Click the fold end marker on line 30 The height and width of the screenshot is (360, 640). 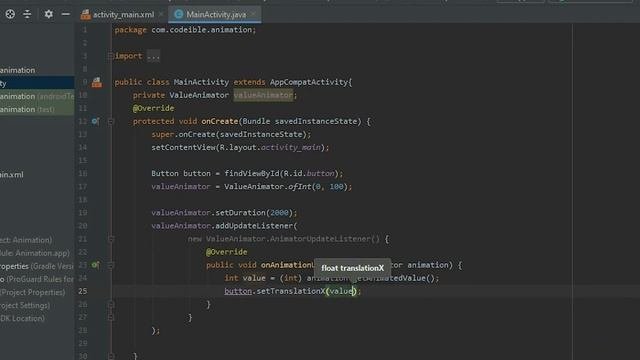pyautogui.click(x=111, y=356)
